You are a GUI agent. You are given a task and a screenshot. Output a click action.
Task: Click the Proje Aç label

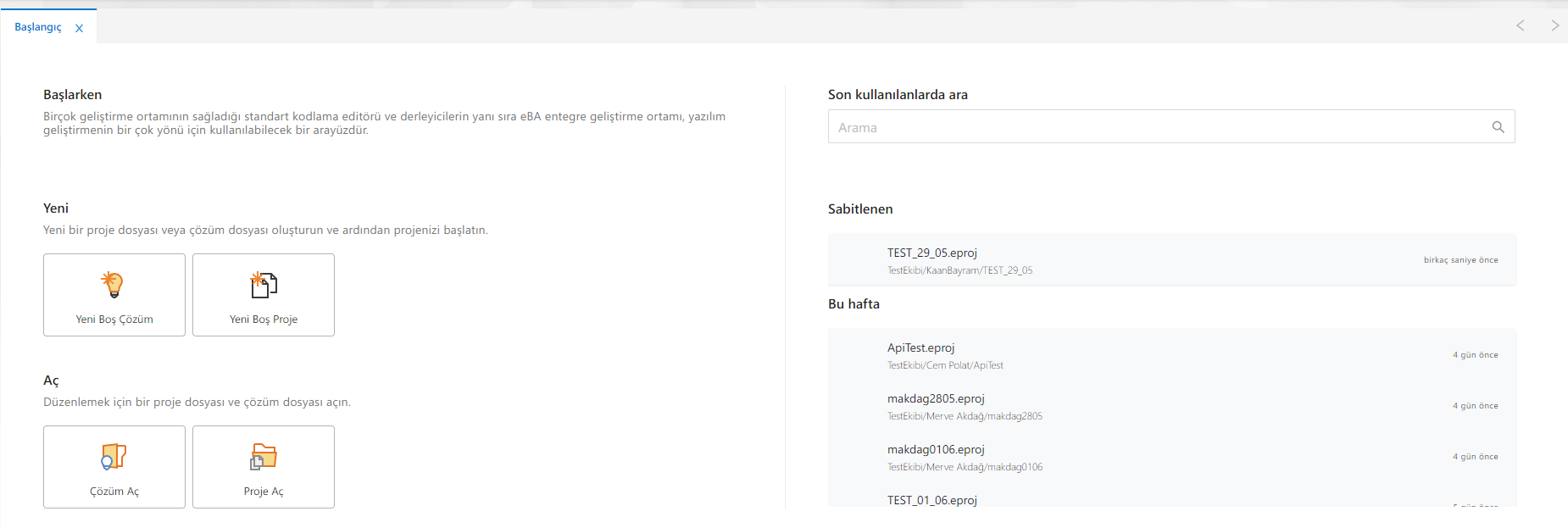(x=264, y=492)
